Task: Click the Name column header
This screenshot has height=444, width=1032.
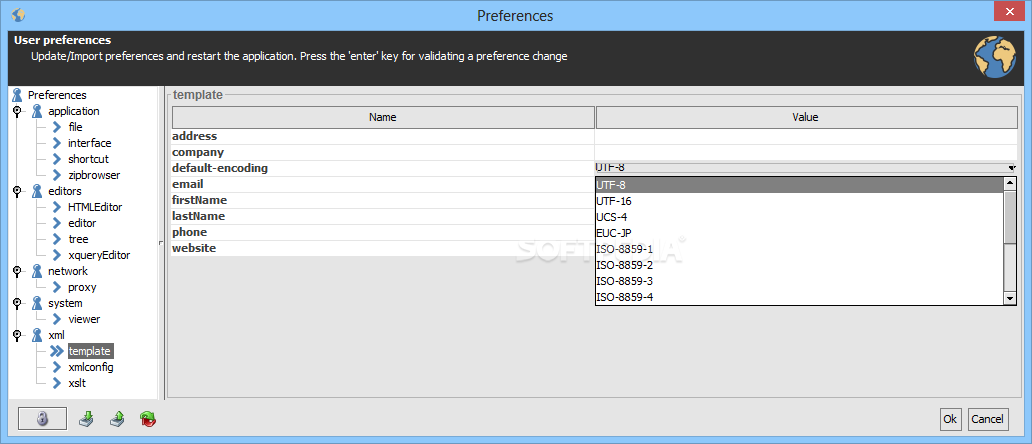Action: pos(382,117)
